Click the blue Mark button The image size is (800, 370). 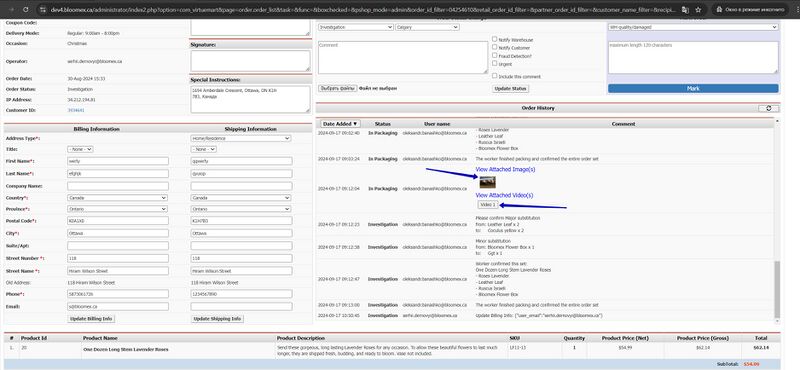693,88
